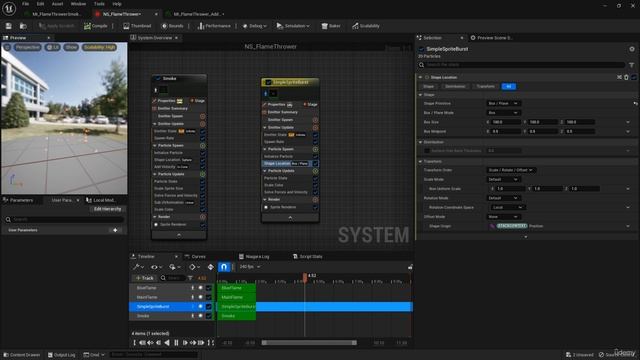Open the Window menu

pos(78,4)
